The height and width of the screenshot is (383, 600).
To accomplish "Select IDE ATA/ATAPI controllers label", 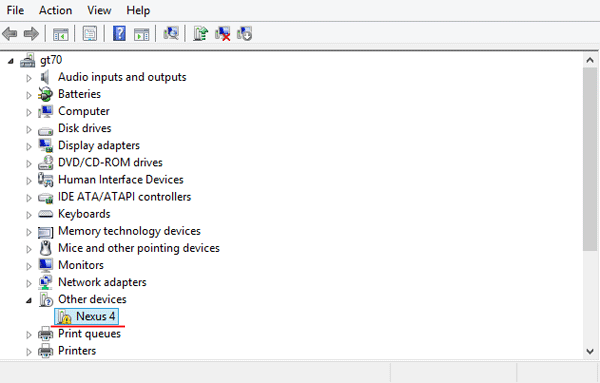I will pos(124,197).
